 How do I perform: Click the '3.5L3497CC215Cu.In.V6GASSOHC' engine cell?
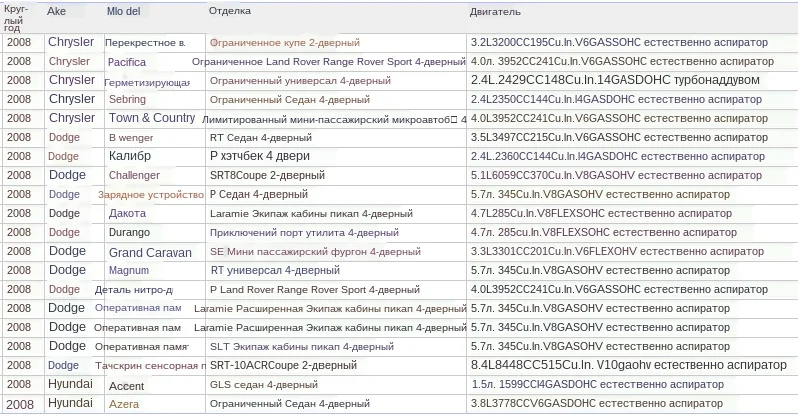(619, 137)
